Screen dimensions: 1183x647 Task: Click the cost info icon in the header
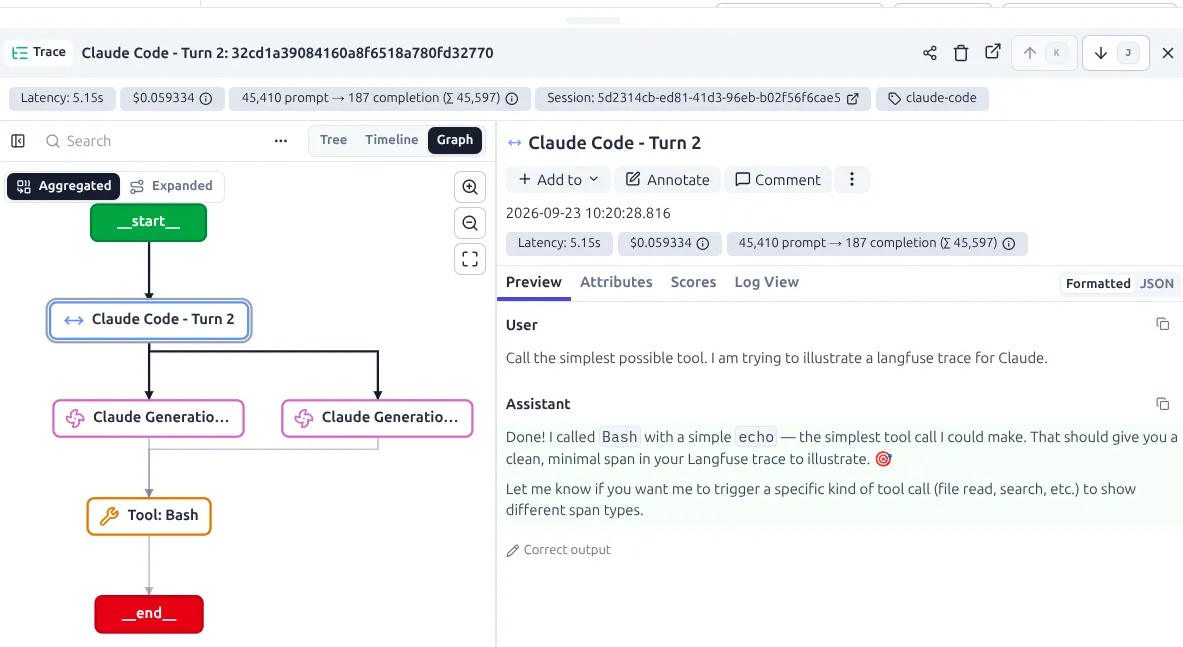[x=205, y=99]
